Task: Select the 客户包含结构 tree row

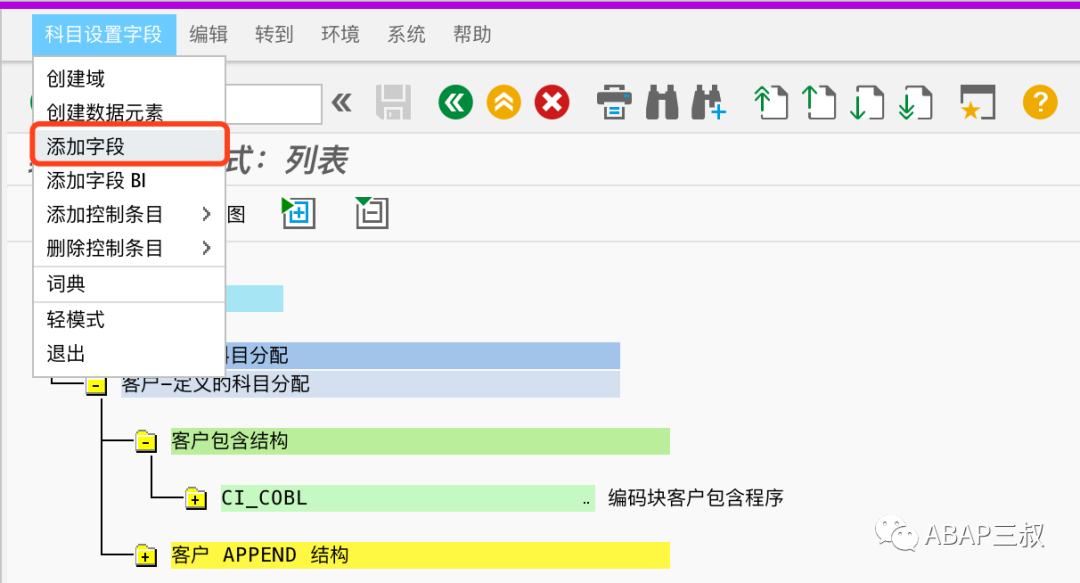Action: pos(420,441)
